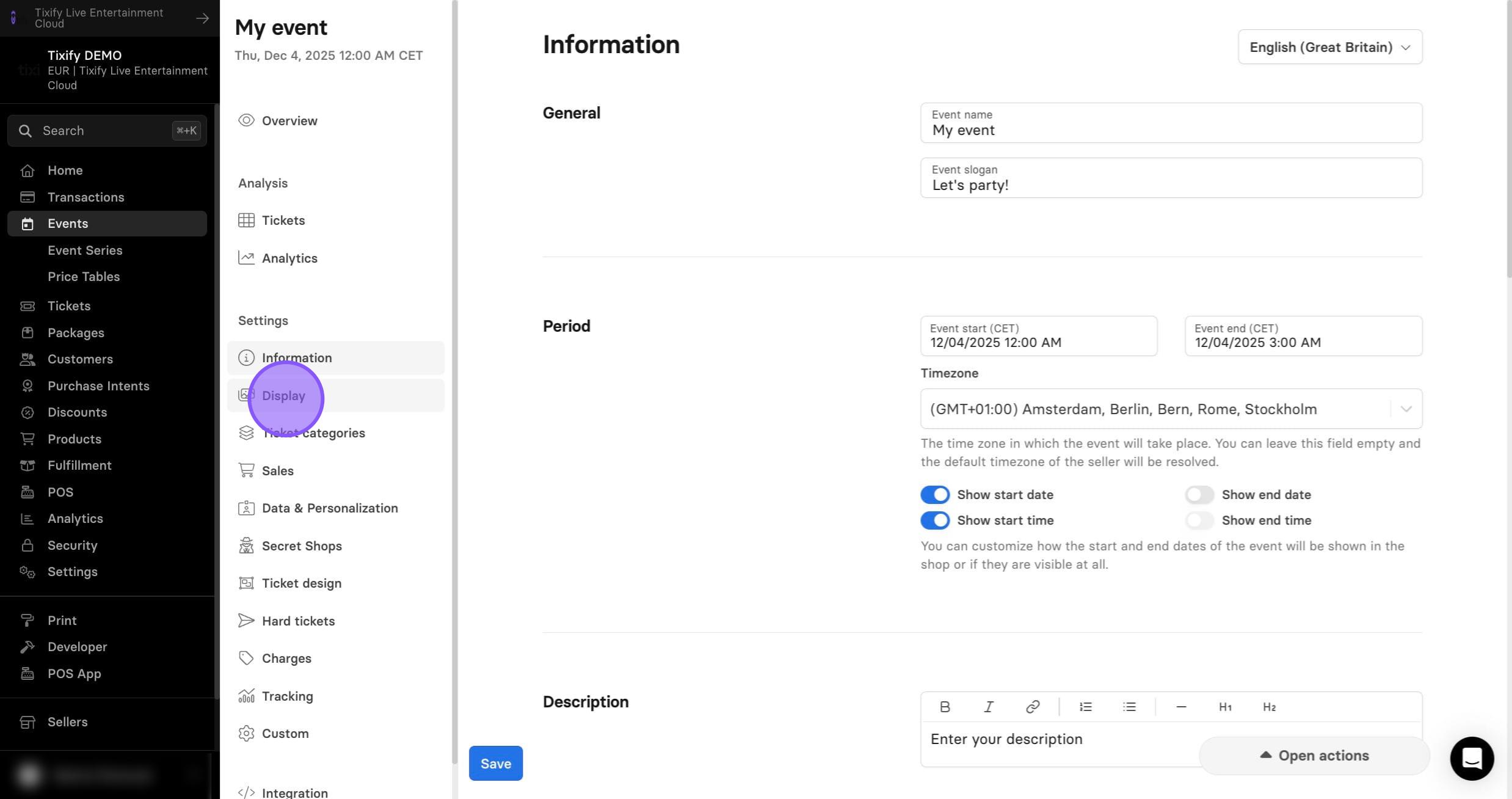The width and height of the screenshot is (1512, 799).
Task: Click the Event start (CET) date field
Action: (x=1039, y=336)
